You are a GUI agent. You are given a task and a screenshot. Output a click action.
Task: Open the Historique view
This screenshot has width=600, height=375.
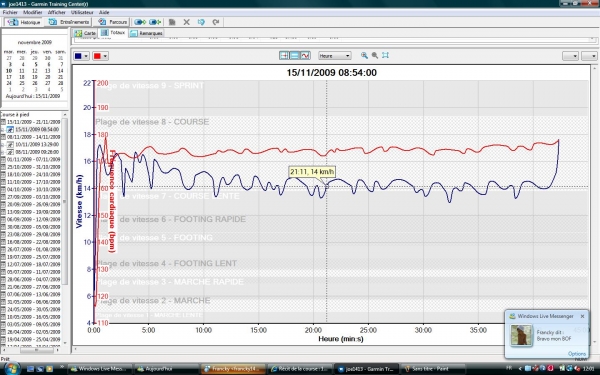click(24, 22)
